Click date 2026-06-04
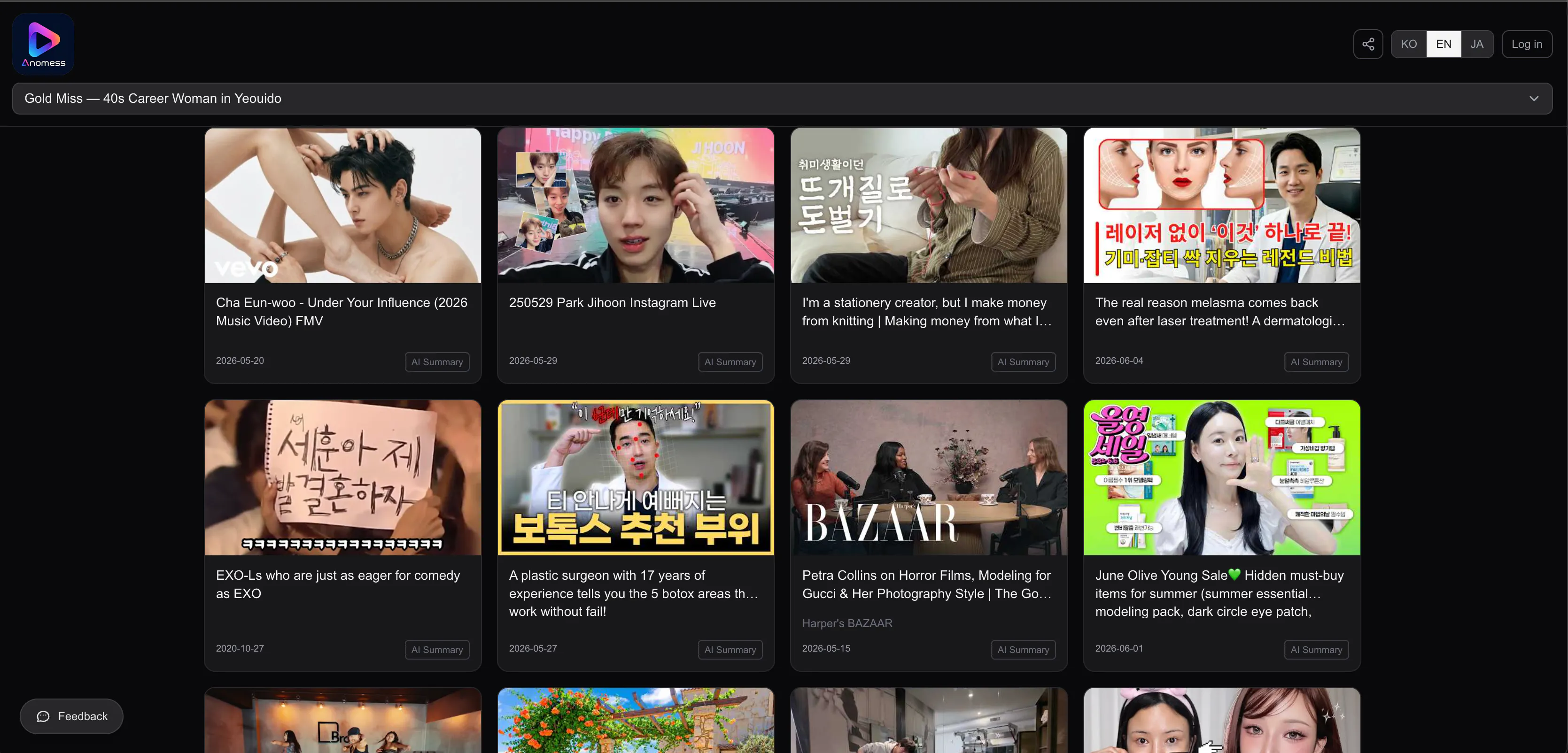The width and height of the screenshot is (1568, 753). point(1119,361)
